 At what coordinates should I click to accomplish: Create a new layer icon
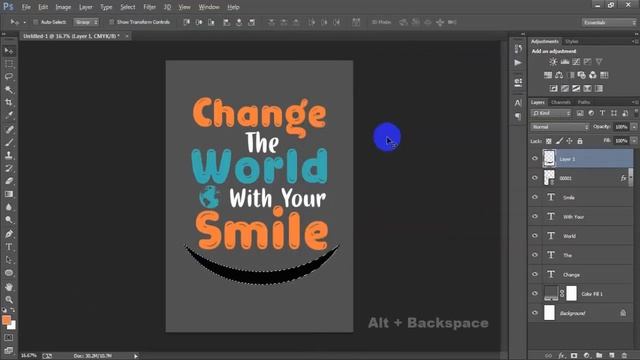point(611,356)
